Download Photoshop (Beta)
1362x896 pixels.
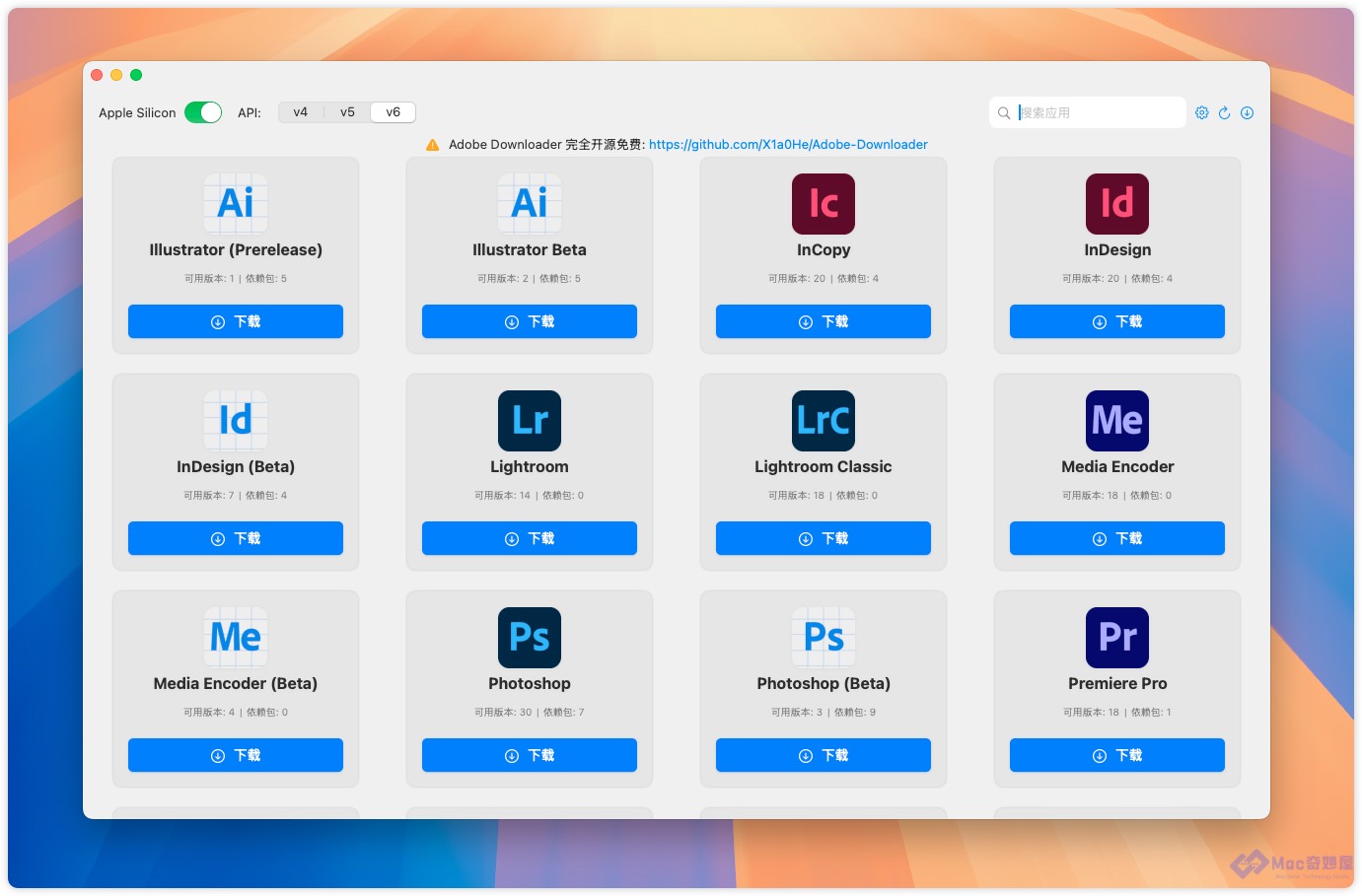click(824, 755)
